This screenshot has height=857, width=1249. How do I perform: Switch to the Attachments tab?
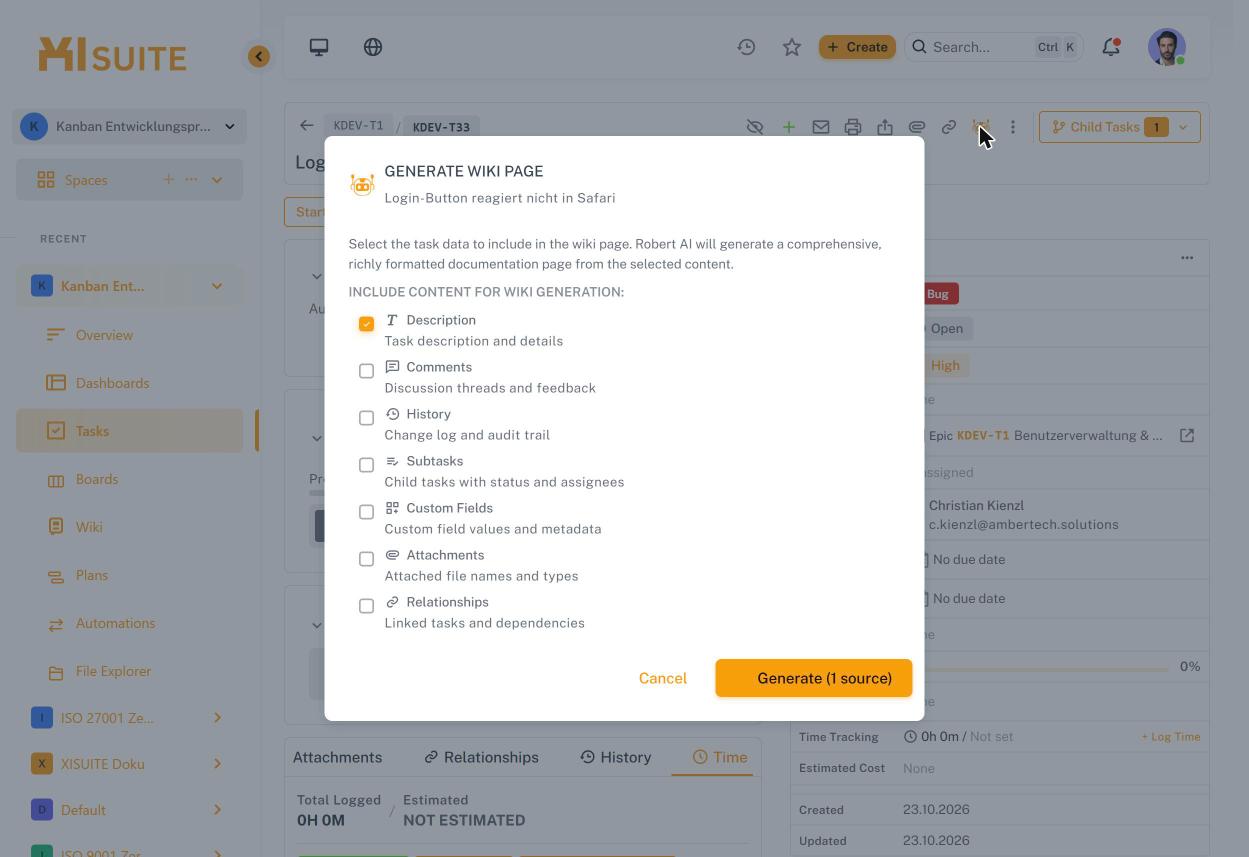337,757
